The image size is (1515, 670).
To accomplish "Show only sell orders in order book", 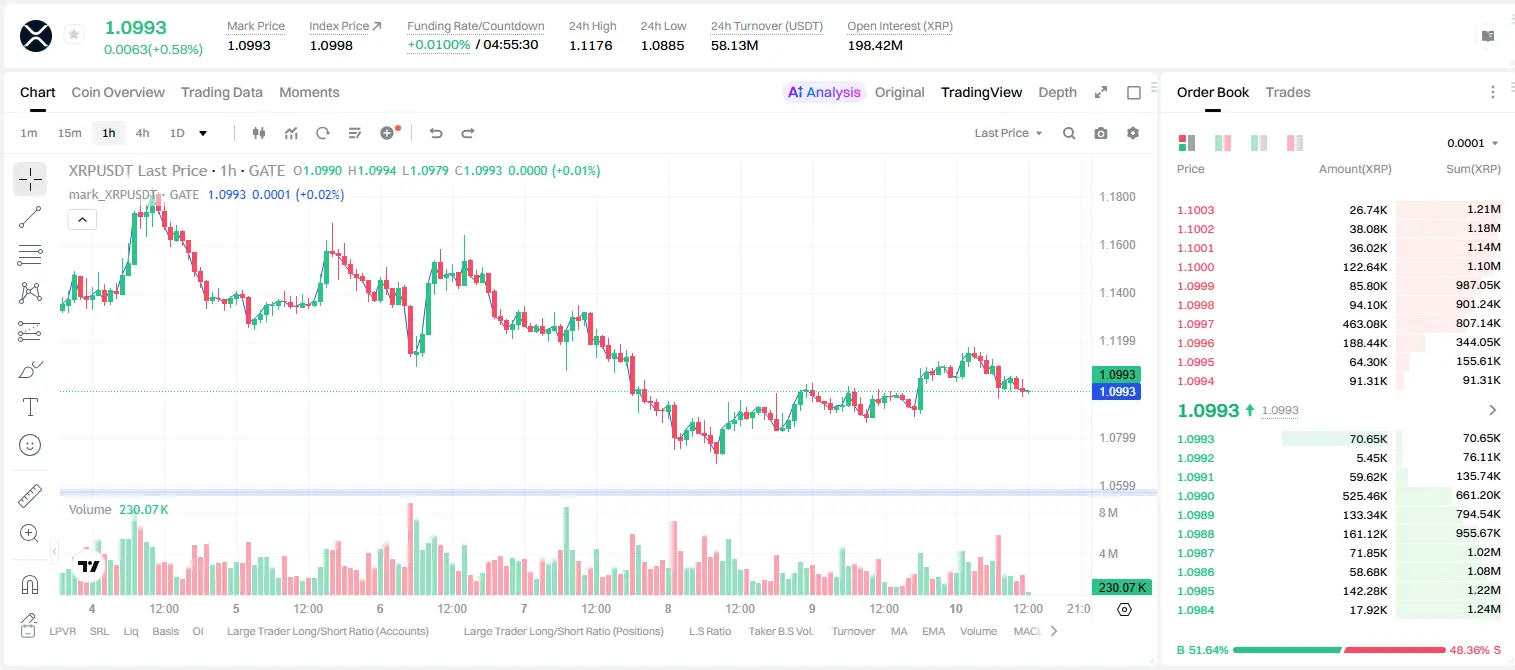I will click(1295, 143).
